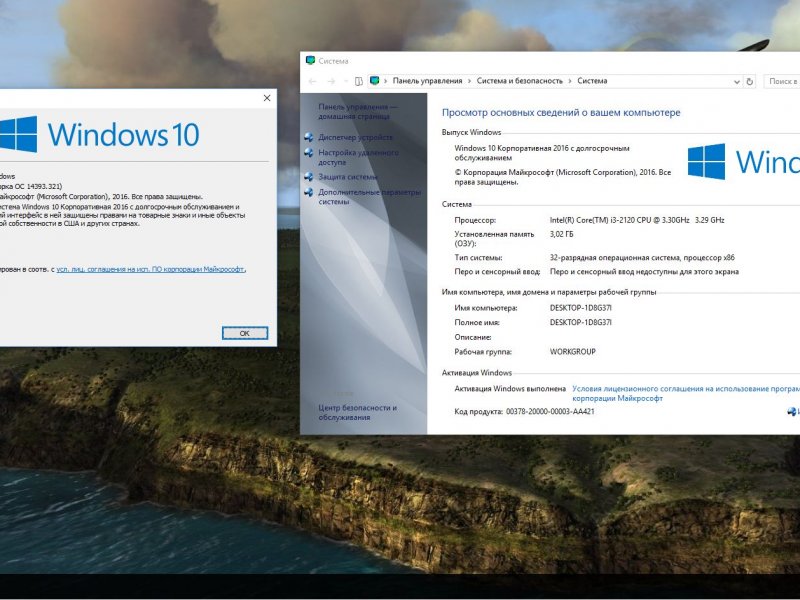Screen dimensions: 800x600
Task: Expand the chevron after Система и безопасность breadcrumb
Action: coord(570,81)
